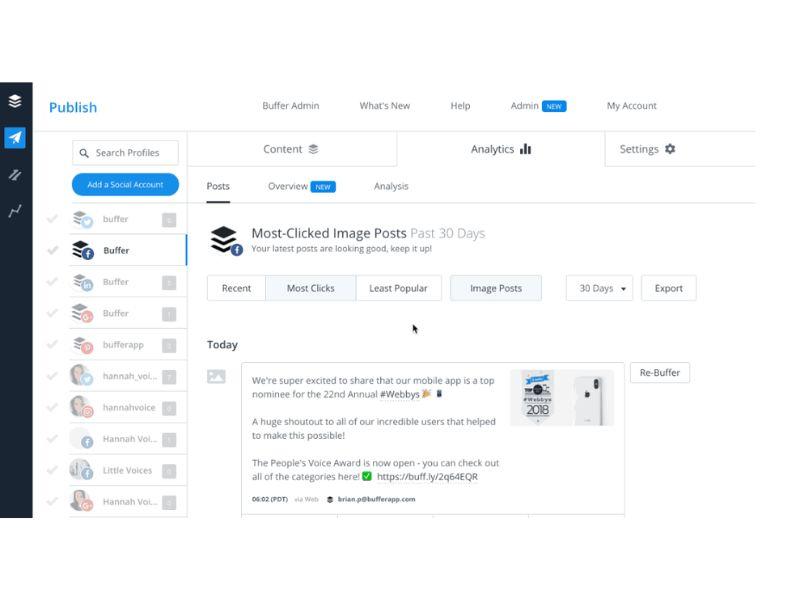This screenshot has width=800, height=600.
Task: Toggle the checkmark beside the hannah_voi profile
Action: click(x=52, y=376)
